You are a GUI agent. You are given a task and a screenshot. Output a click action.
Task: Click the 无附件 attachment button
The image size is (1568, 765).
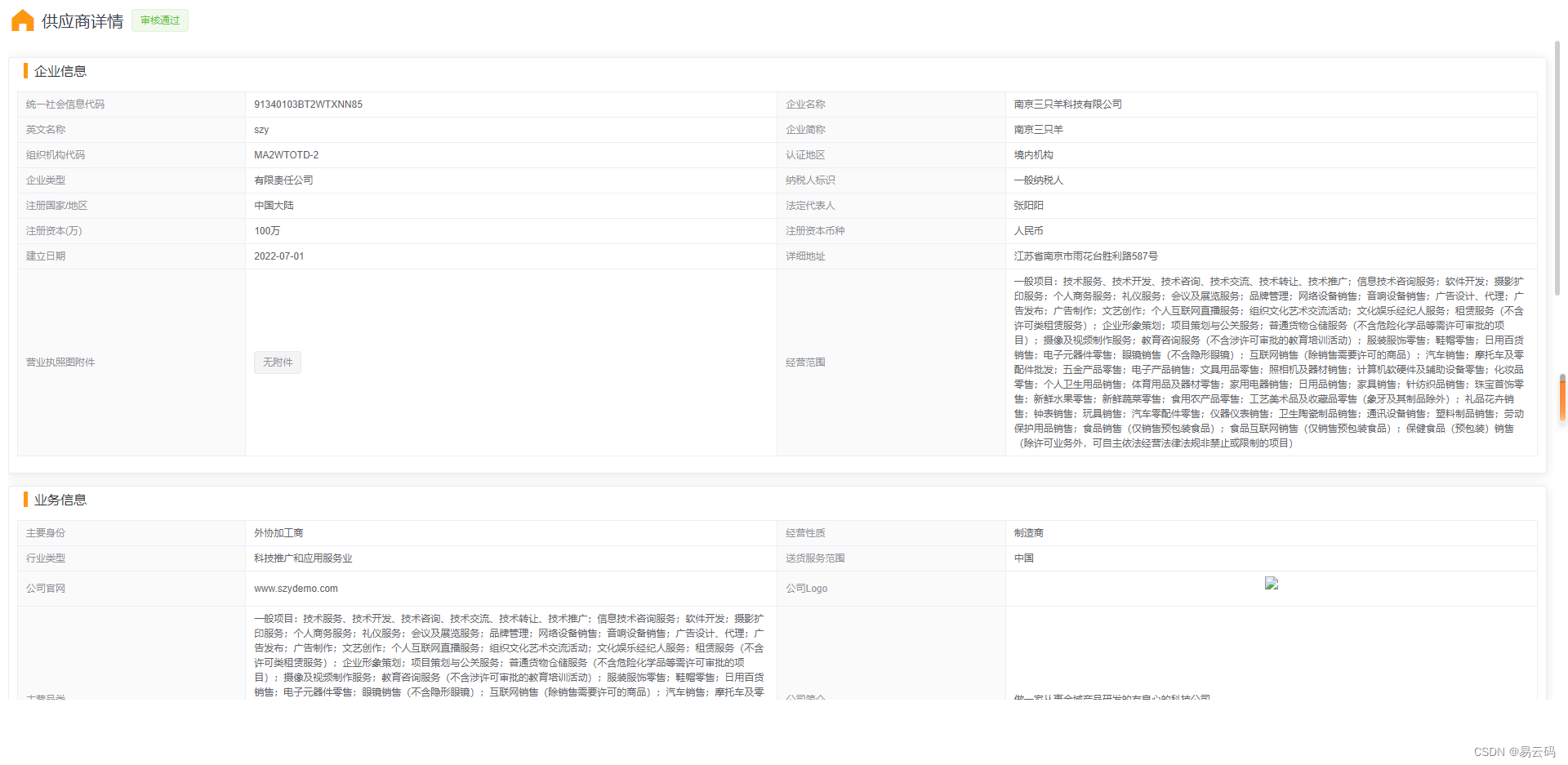tap(277, 362)
